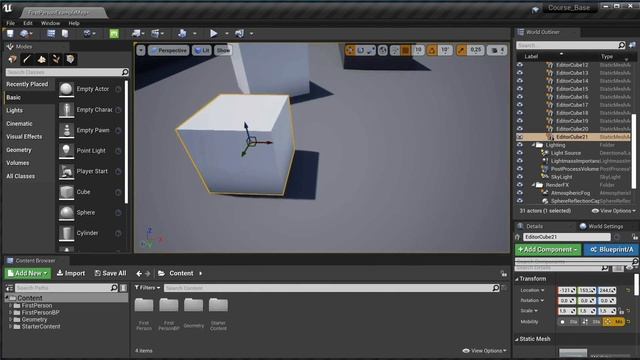The image size is (640, 360).
Task: Pick Point Light from the placement list
Action: (90, 151)
